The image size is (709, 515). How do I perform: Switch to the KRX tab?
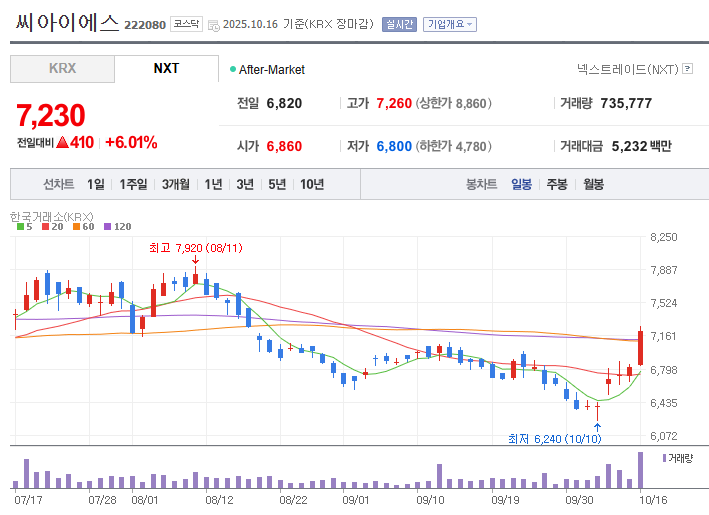pyautogui.click(x=62, y=69)
